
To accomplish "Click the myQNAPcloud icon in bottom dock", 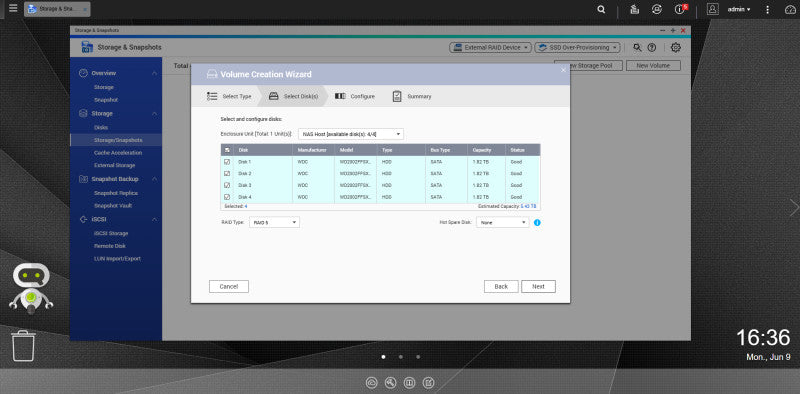I will tap(371, 382).
